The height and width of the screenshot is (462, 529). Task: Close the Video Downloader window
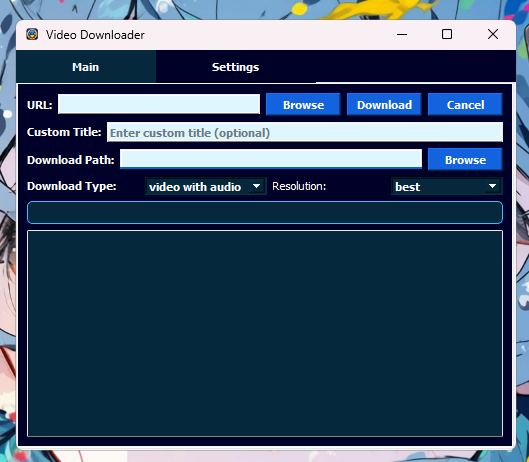pyautogui.click(x=493, y=34)
